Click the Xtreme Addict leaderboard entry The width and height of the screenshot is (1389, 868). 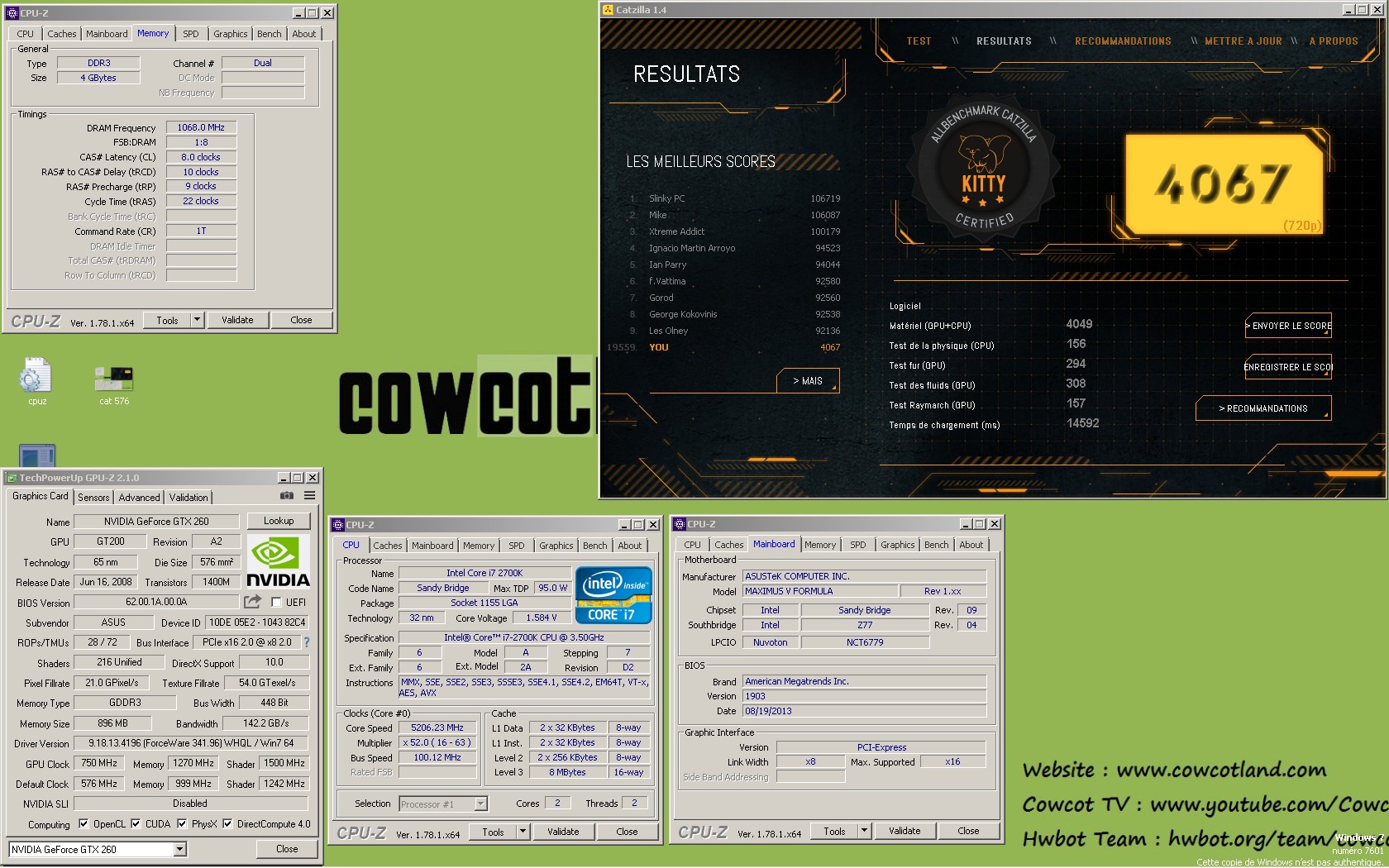pyautogui.click(x=735, y=231)
